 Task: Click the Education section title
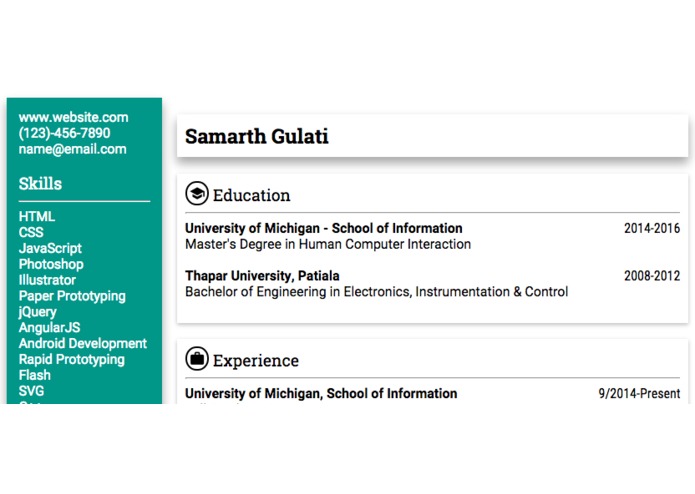pos(251,195)
